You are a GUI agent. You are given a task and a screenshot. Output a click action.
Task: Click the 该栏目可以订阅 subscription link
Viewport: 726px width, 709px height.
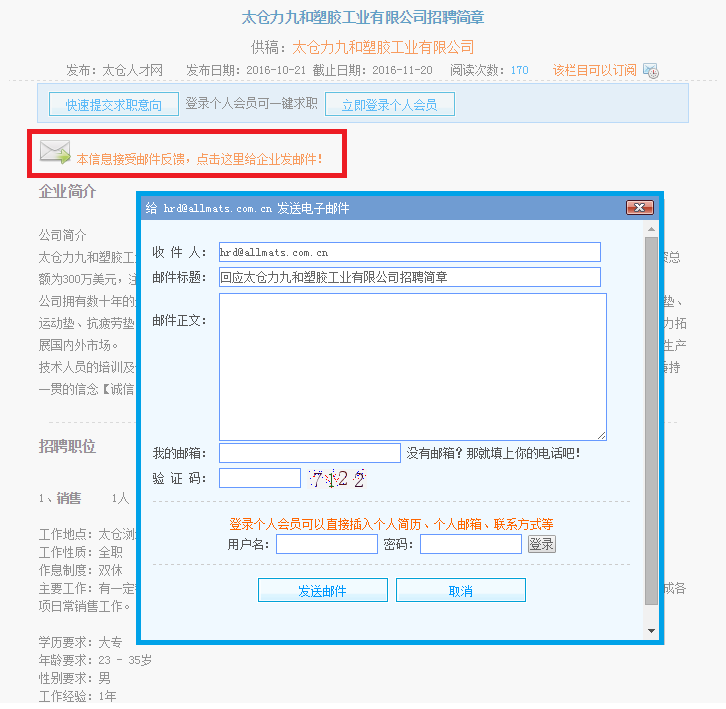tap(595, 70)
